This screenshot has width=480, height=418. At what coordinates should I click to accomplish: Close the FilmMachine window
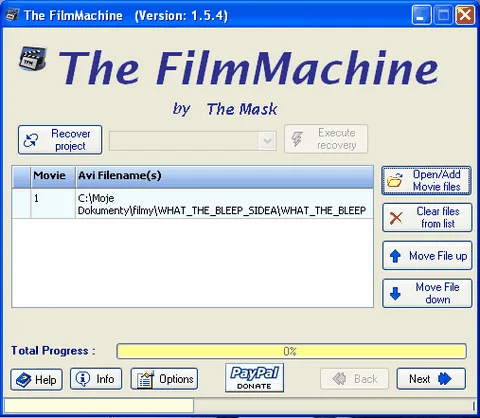click(465, 15)
